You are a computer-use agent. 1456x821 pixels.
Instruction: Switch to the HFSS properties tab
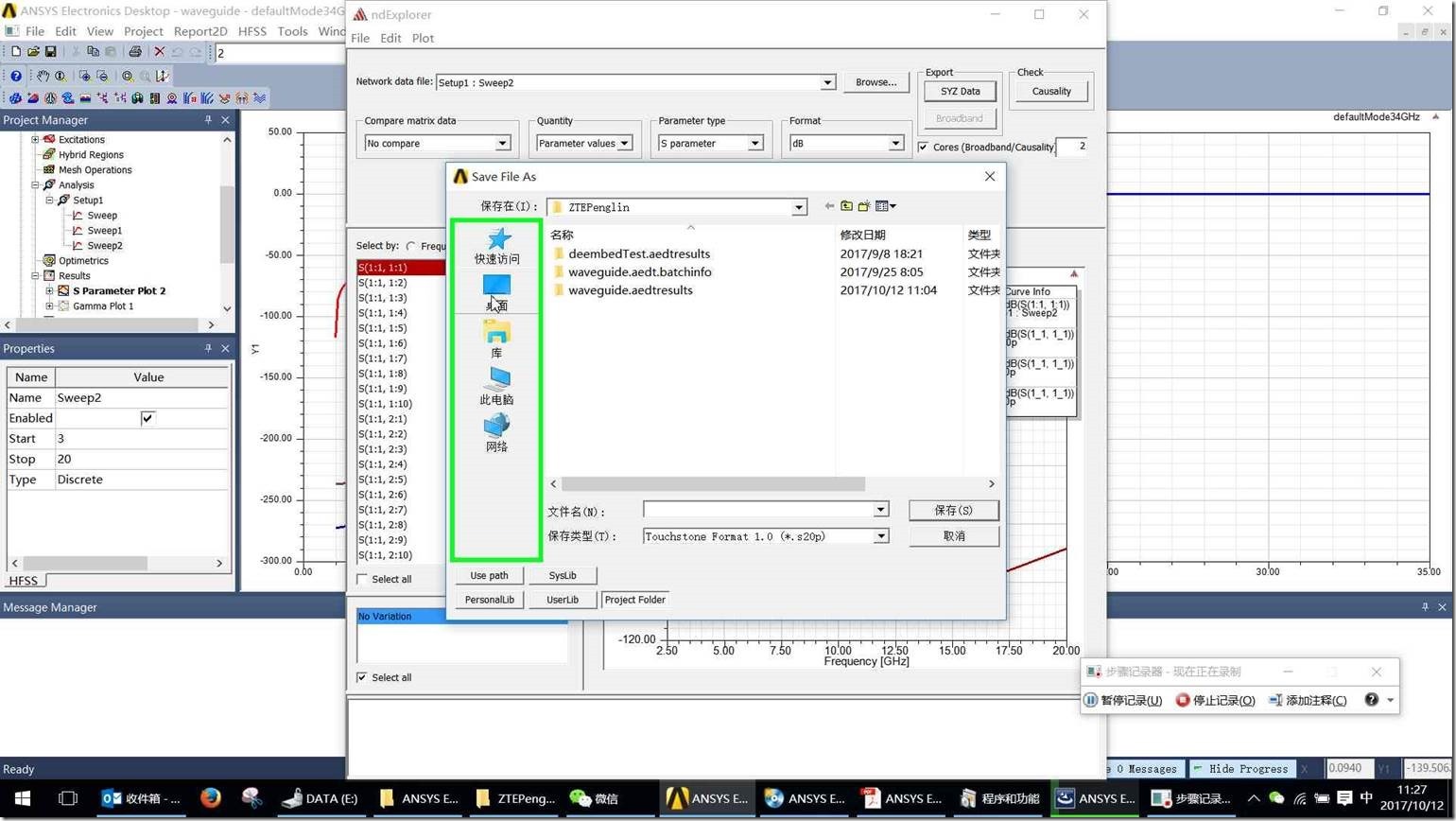click(x=24, y=581)
